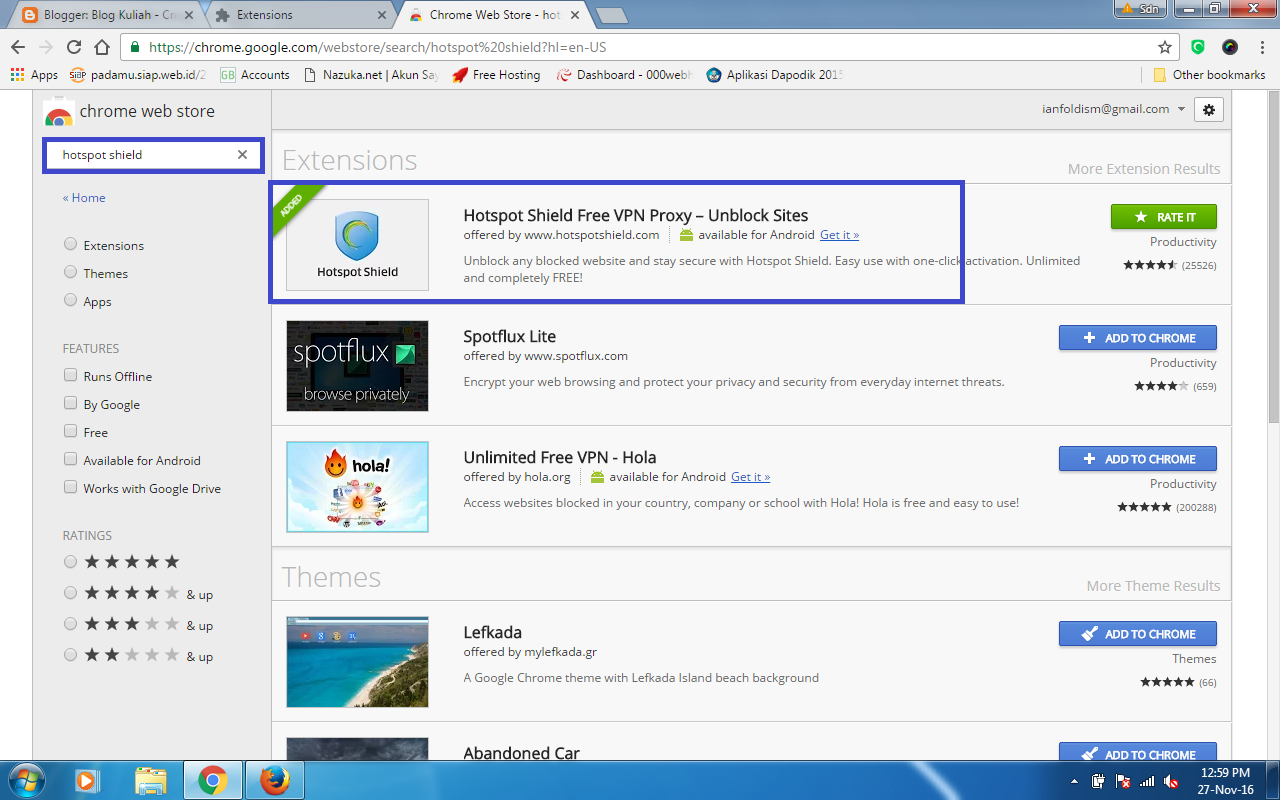Click the « Home link
Screen dimensions: 1280x800
(84, 198)
